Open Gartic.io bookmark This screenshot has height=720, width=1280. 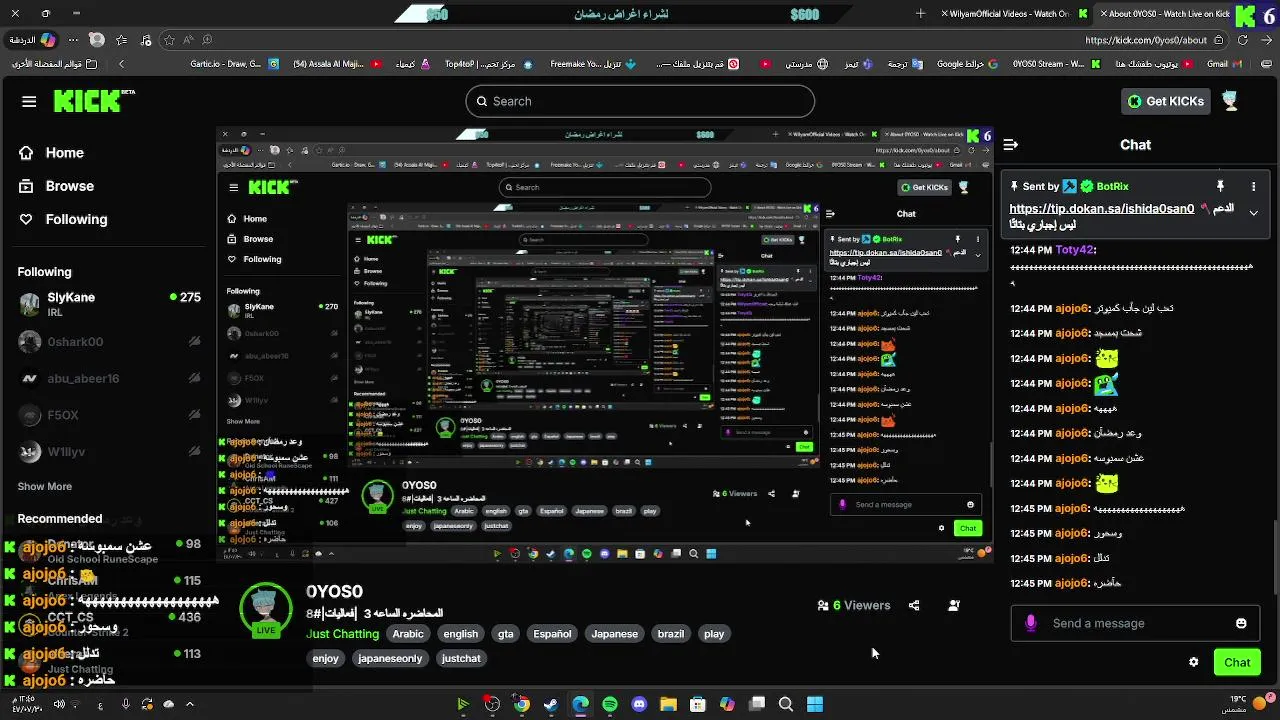pos(235,64)
